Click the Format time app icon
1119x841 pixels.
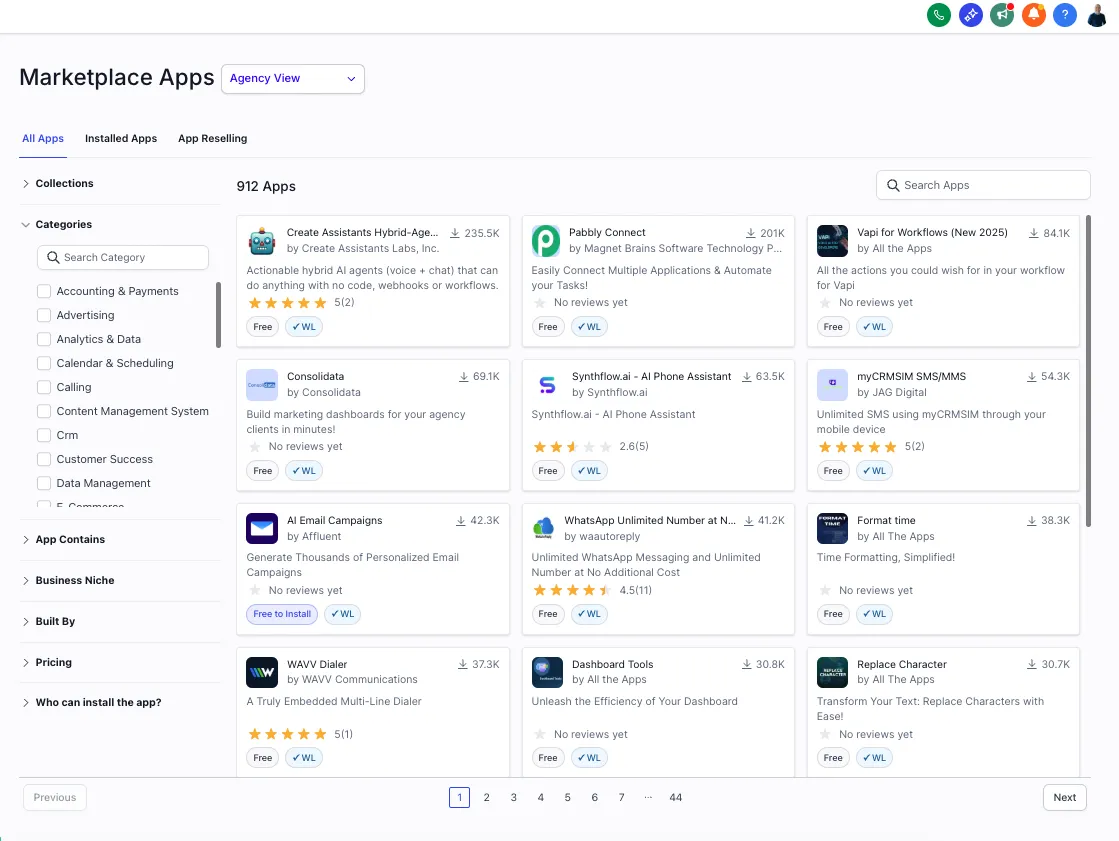(x=832, y=529)
